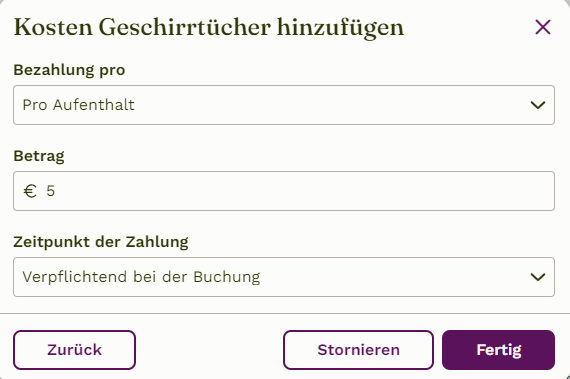Open the Bezahlung pro dropdown
Image resolution: width=570 pixels, height=379 pixels.
tap(284, 105)
